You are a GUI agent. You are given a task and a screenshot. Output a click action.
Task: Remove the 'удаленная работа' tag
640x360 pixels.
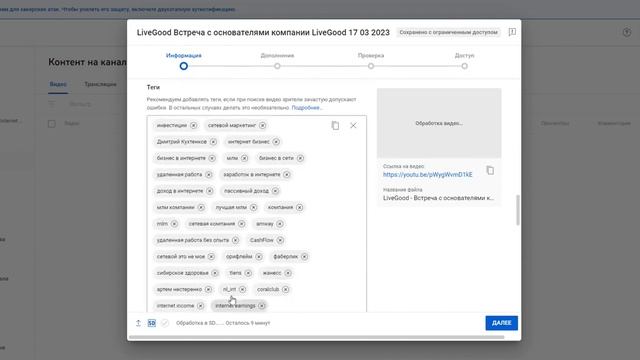209,174
